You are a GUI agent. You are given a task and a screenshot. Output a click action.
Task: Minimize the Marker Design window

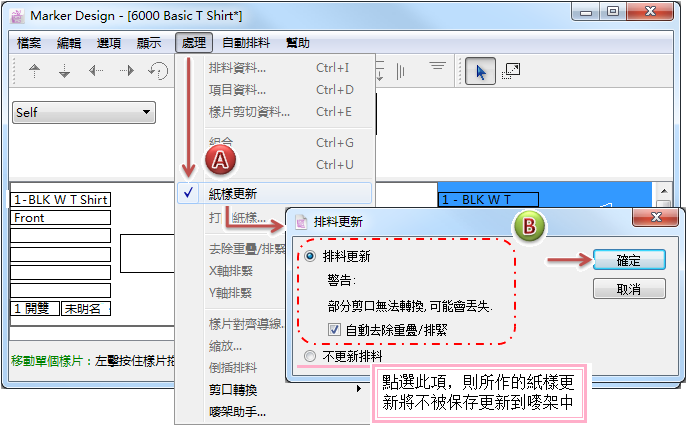586,11
